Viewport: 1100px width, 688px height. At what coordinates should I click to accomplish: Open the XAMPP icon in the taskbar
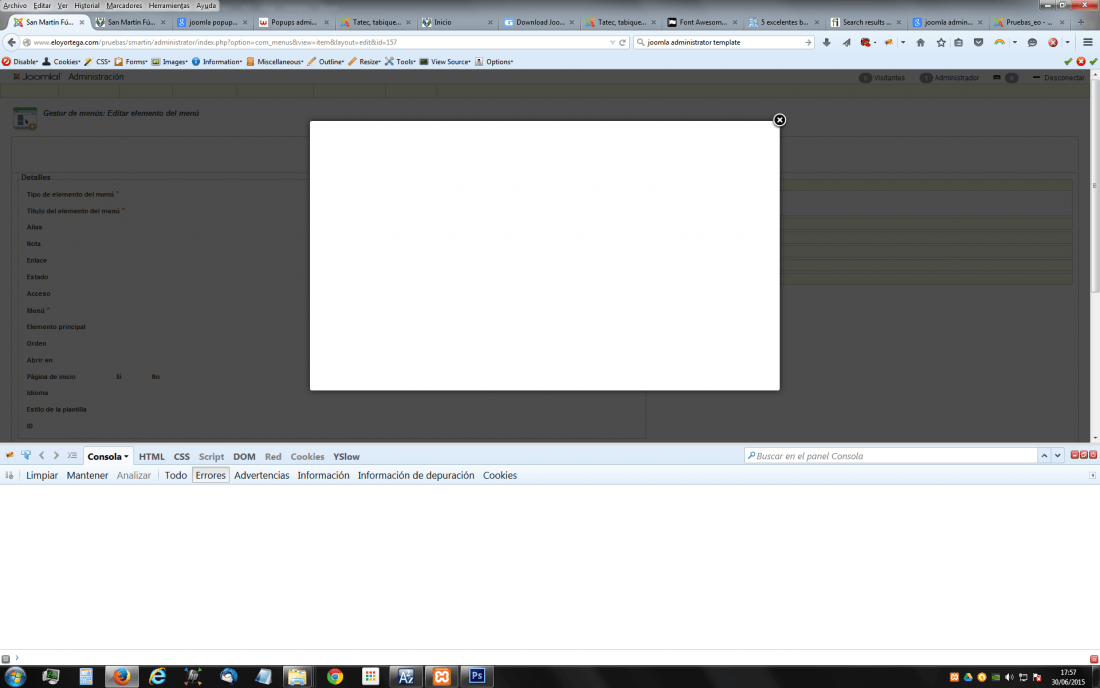coord(441,676)
